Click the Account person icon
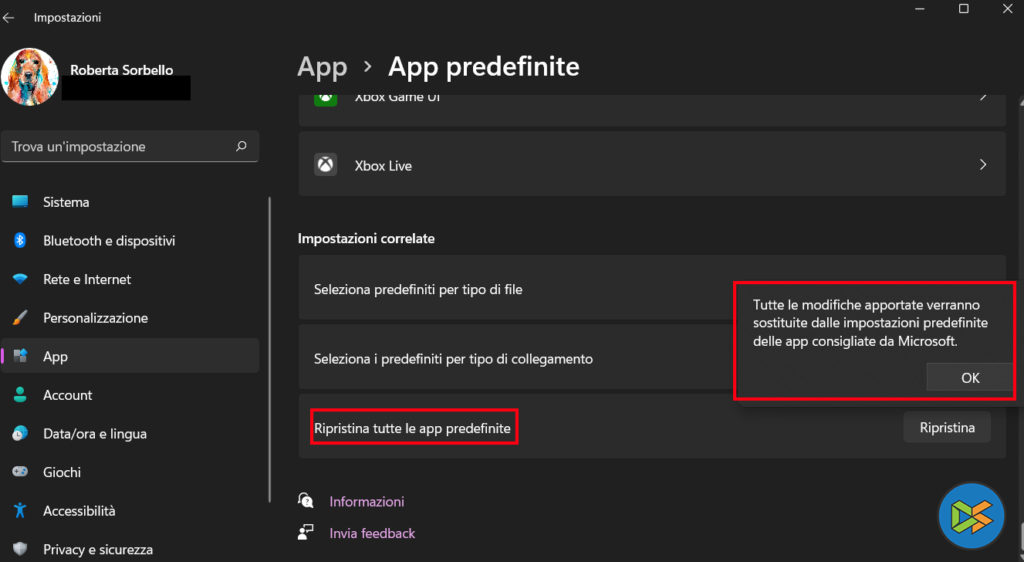Image resolution: width=1024 pixels, height=562 pixels. pyautogui.click(x=20, y=395)
